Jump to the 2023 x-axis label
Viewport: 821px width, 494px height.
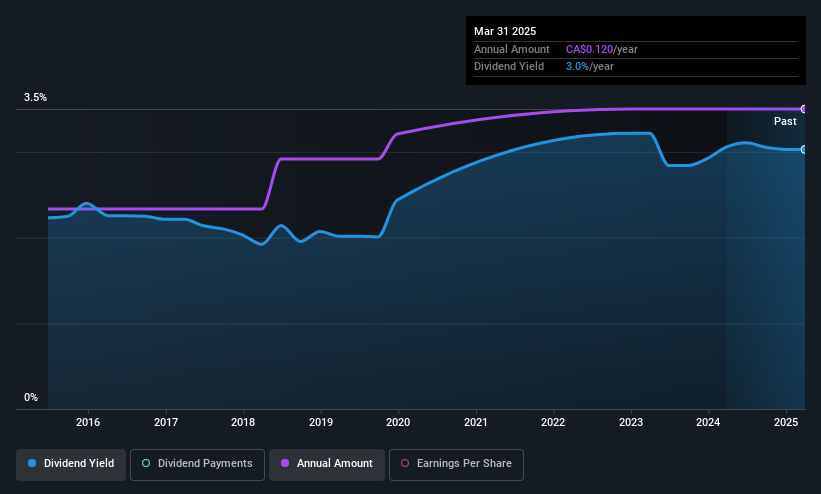pyautogui.click(x=631, y=423)
